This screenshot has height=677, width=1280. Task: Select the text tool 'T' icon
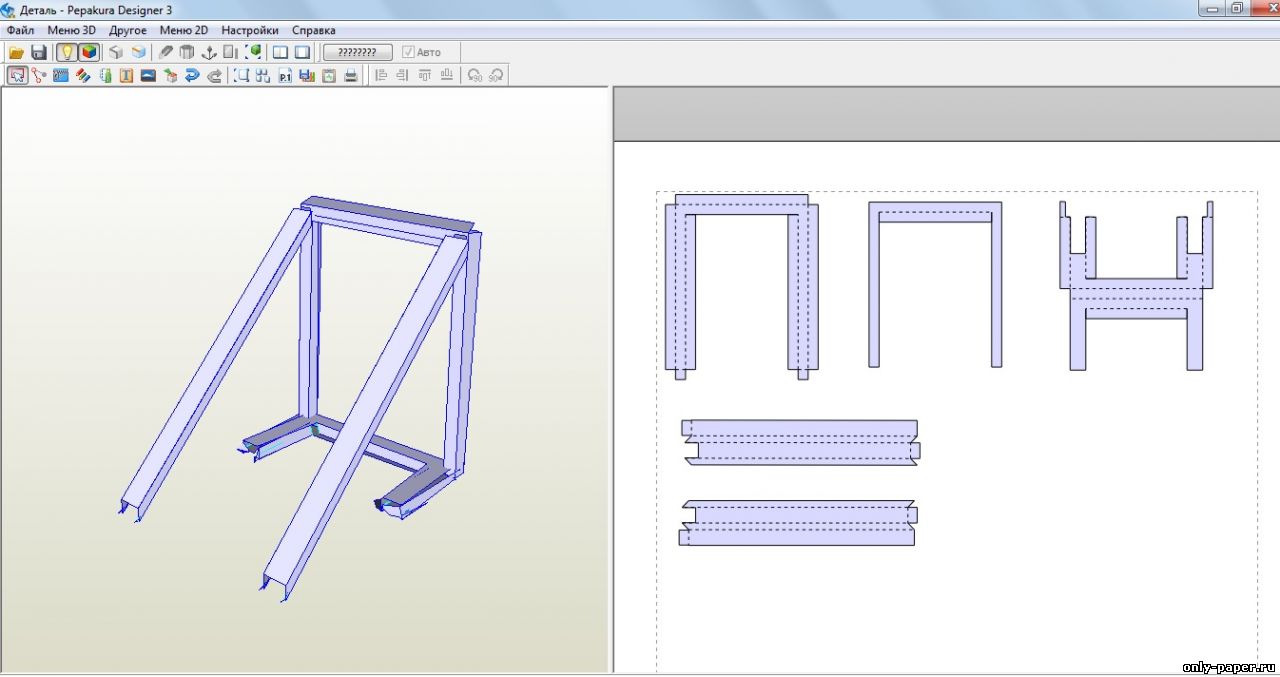pos(126,75)
